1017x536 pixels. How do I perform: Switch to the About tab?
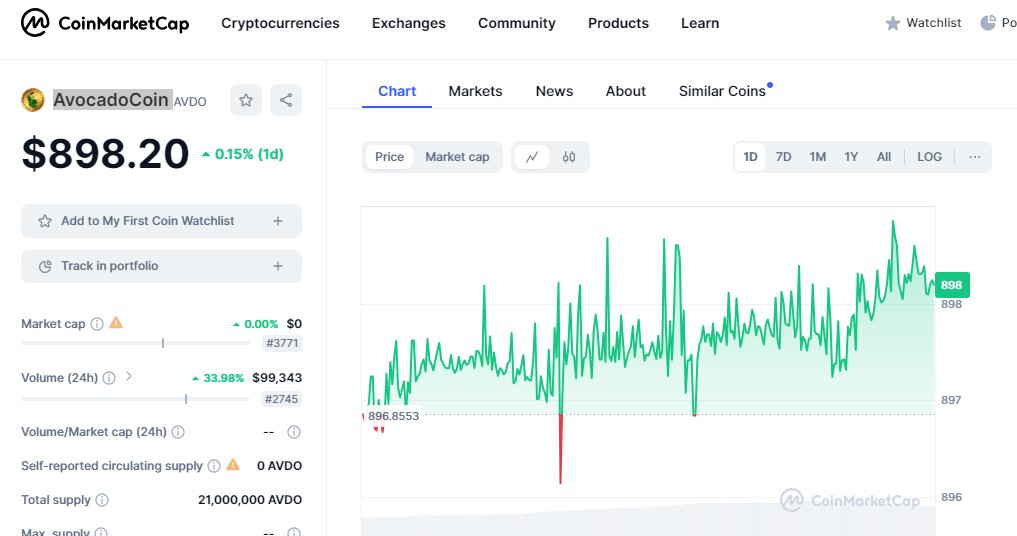click(x=626, y=91)
